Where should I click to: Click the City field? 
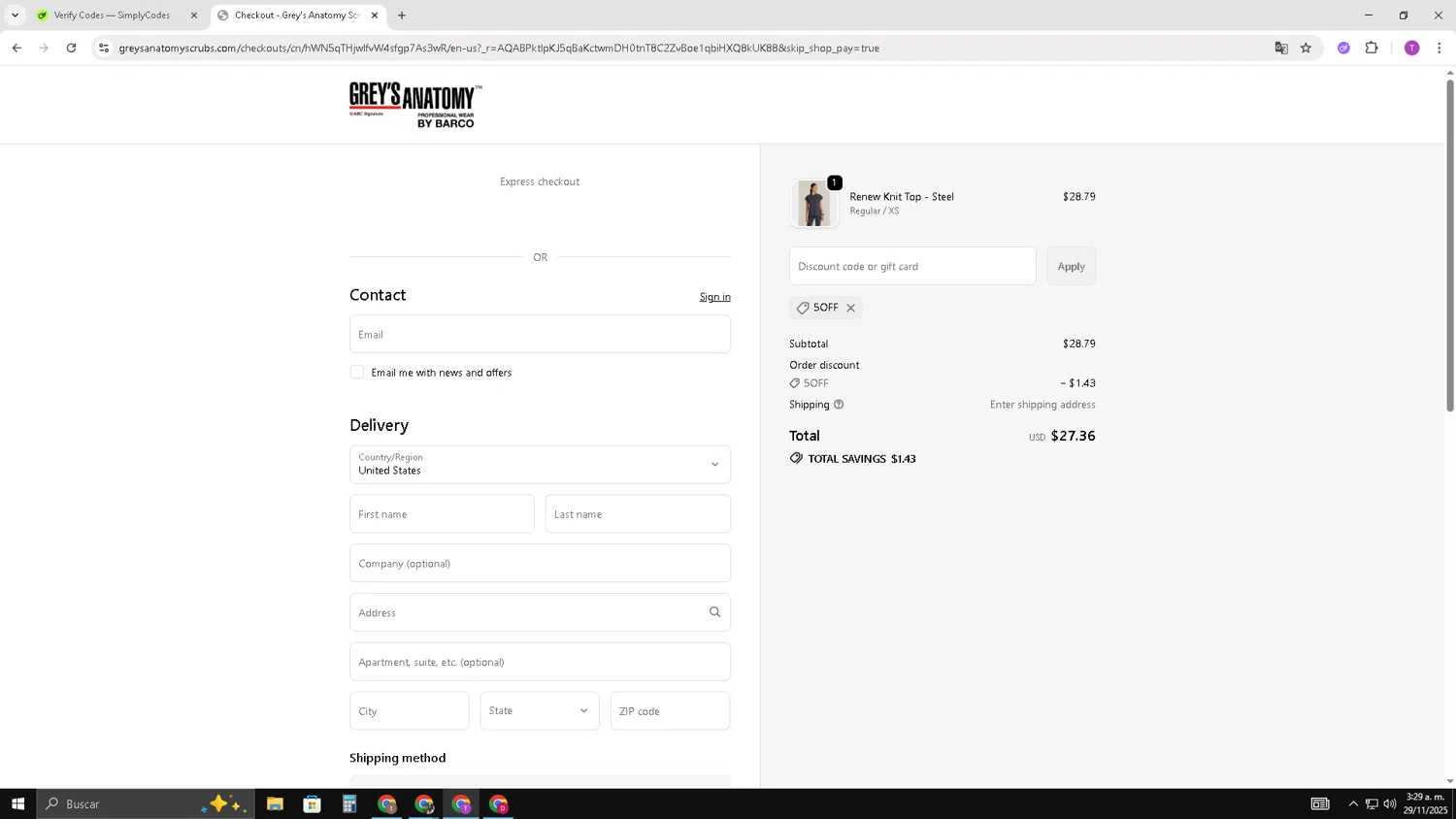coord(410,711)
